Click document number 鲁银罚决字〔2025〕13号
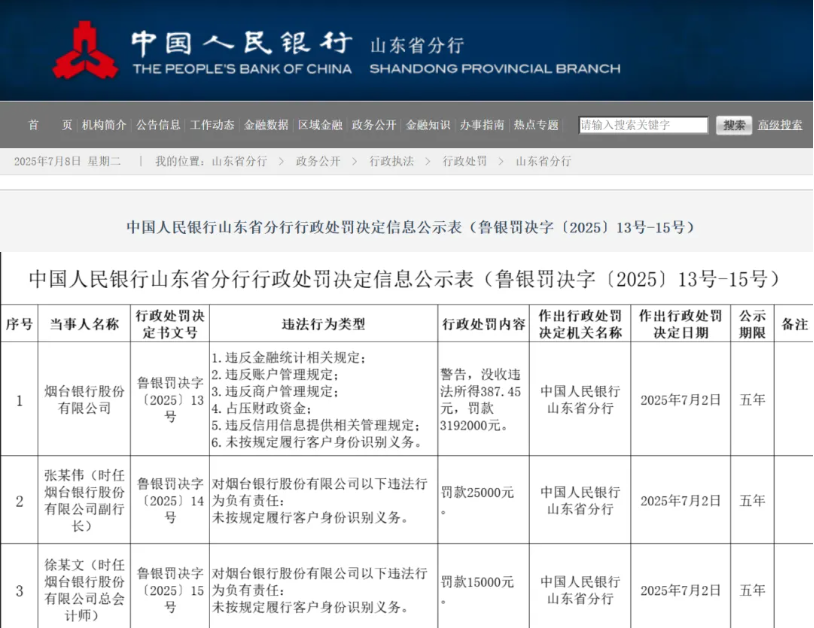The image size is (814, 628). click(x=170, y=400)
